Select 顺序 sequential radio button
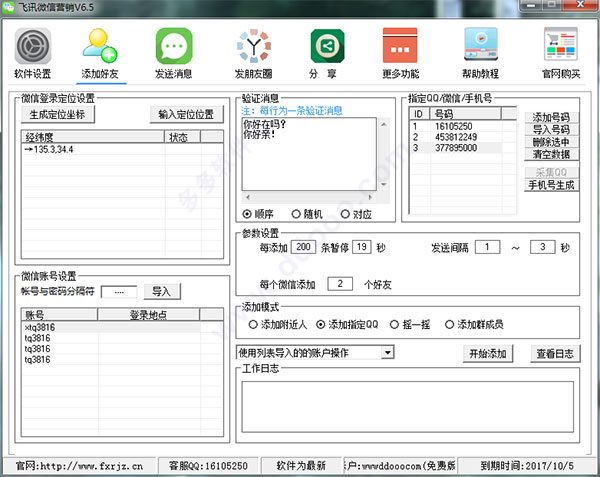The height and width of the screenshot is (477, 600). coord(247,214)
